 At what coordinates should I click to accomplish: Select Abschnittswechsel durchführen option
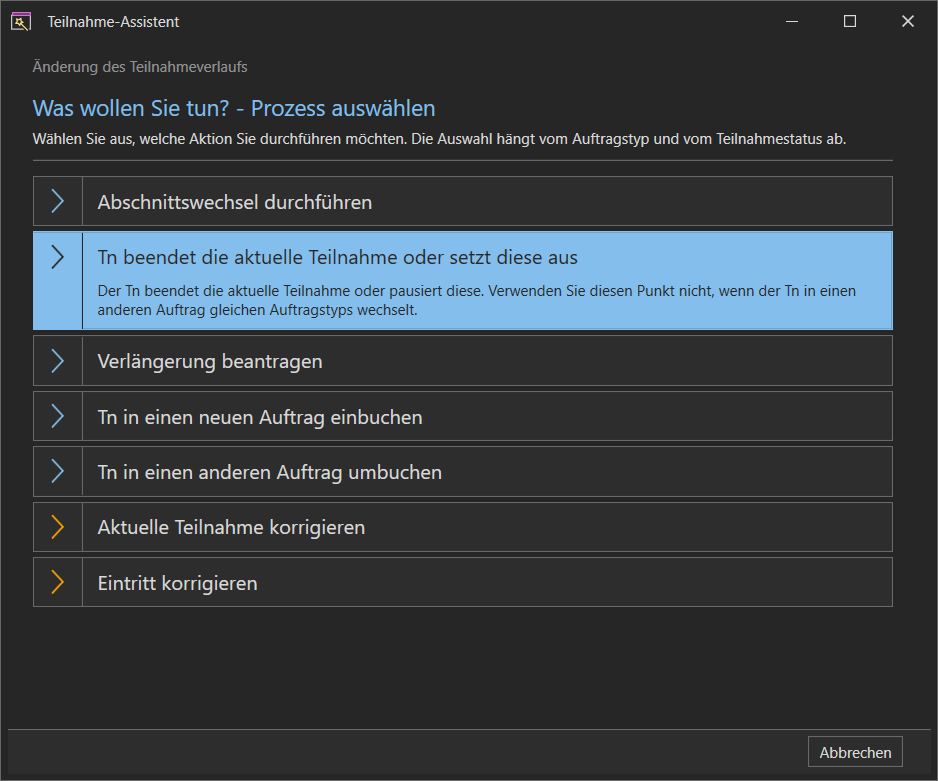coord(462,201)
